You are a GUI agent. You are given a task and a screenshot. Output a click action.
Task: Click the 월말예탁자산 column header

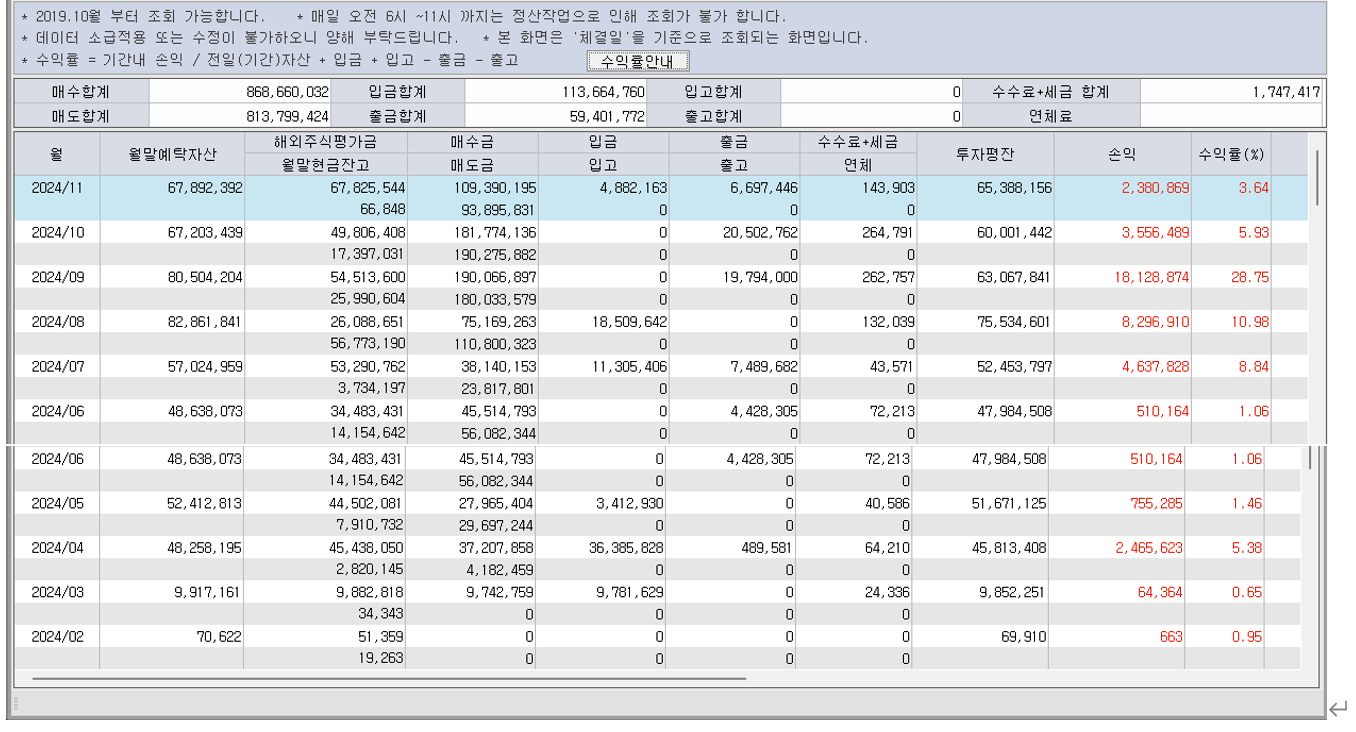tap(172, 154)
